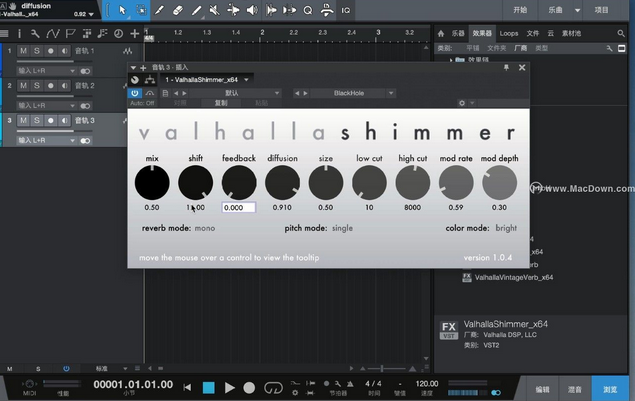Open the routing view icon in plugin window
635x401 pixels.
[x=150, y=80]
